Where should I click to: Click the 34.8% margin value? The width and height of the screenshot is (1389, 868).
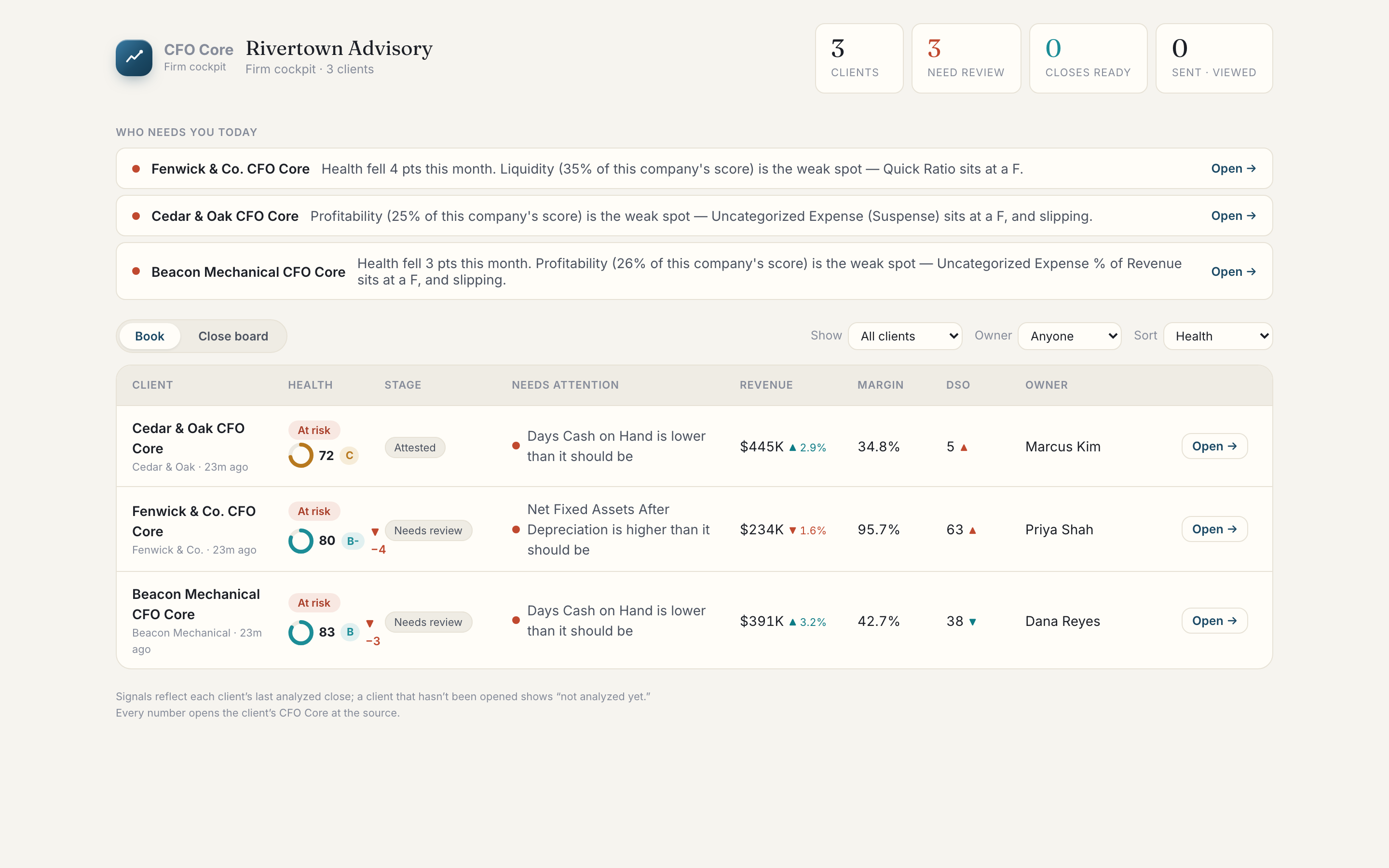[879, 447]
